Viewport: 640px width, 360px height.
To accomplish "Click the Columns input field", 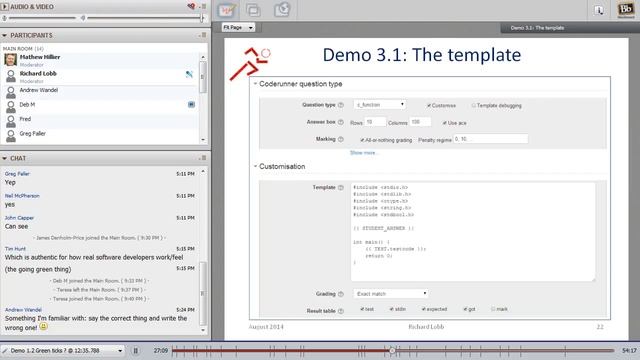I will [x=420, y=122].
